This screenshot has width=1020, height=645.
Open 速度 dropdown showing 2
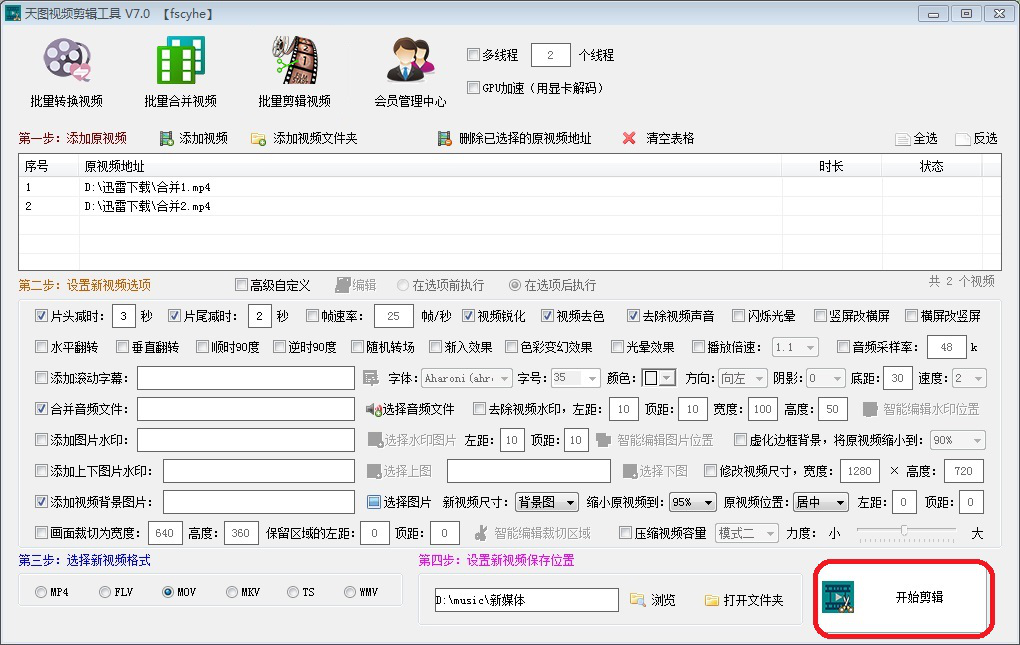(969, 378)
